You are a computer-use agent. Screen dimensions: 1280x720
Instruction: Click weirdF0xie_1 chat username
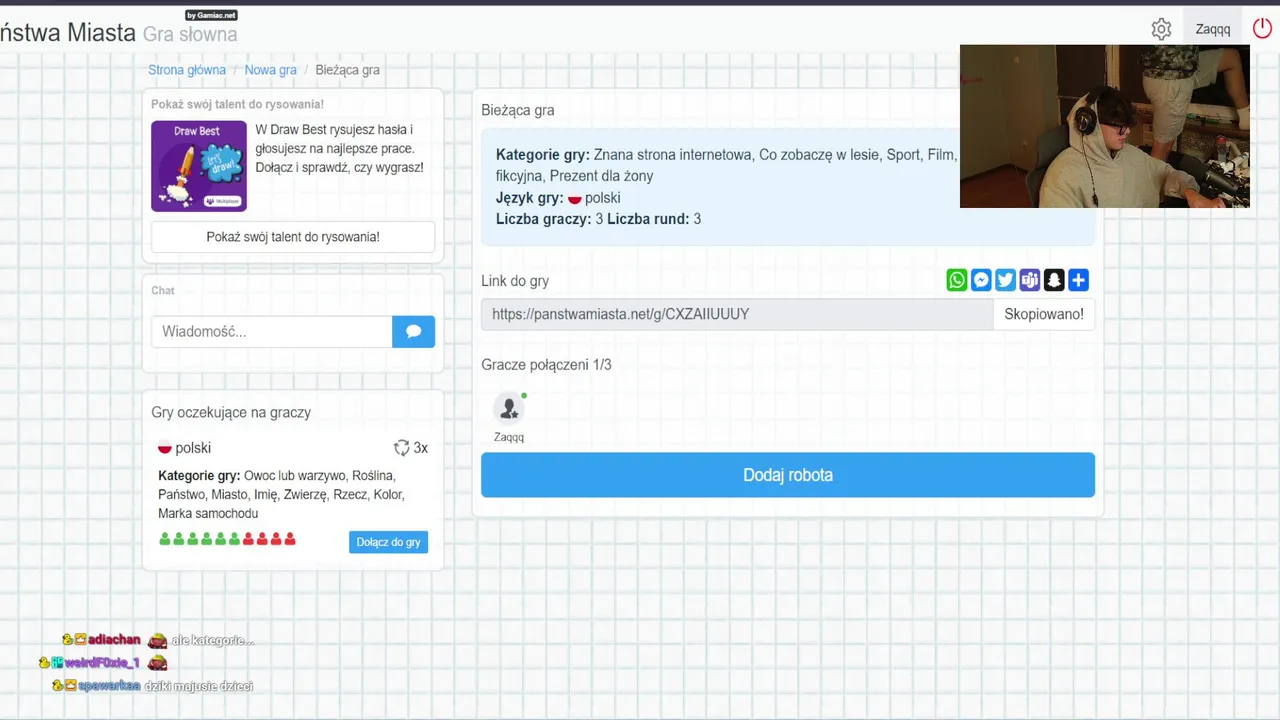103,663
